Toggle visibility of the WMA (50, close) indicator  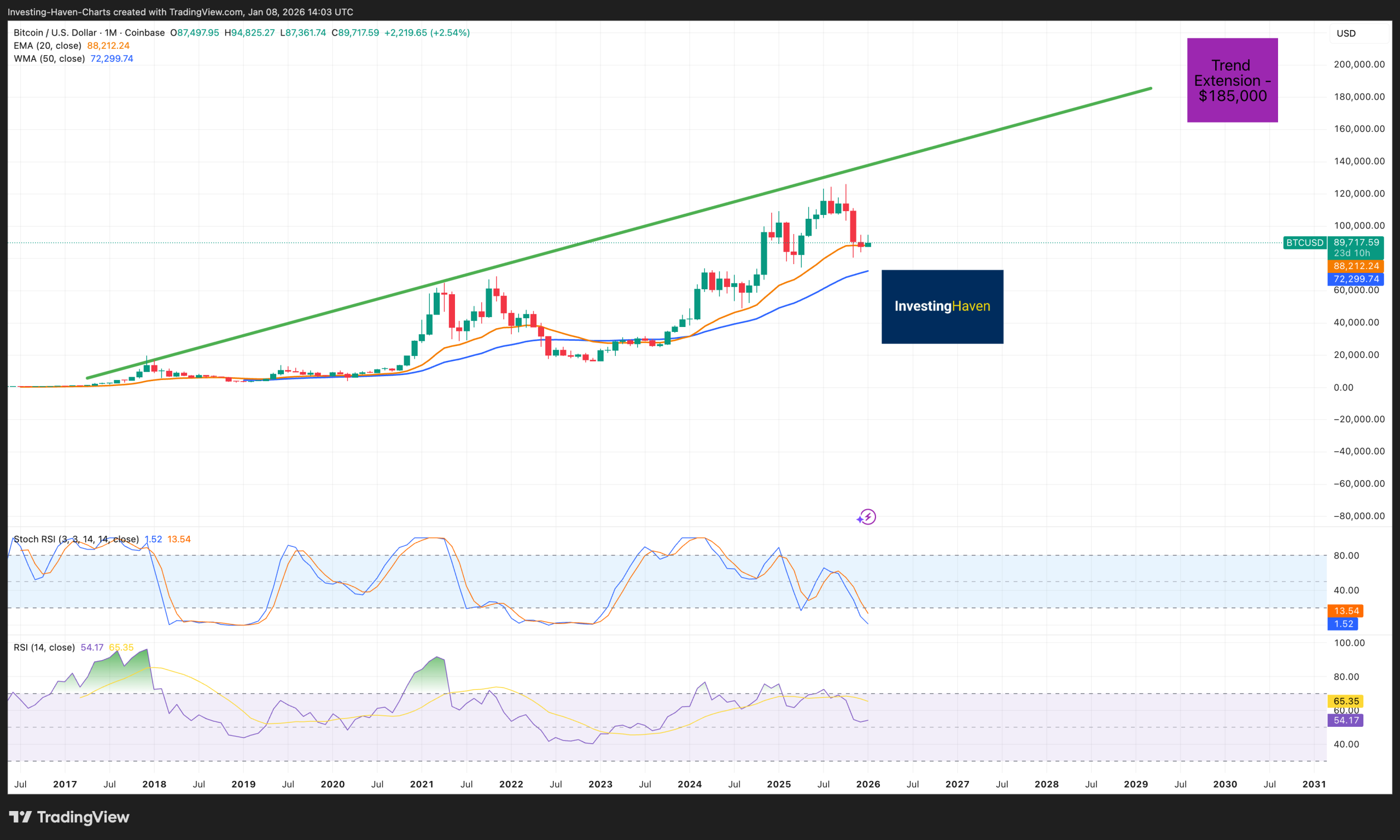pyautogui.click(x=49, y=59)
